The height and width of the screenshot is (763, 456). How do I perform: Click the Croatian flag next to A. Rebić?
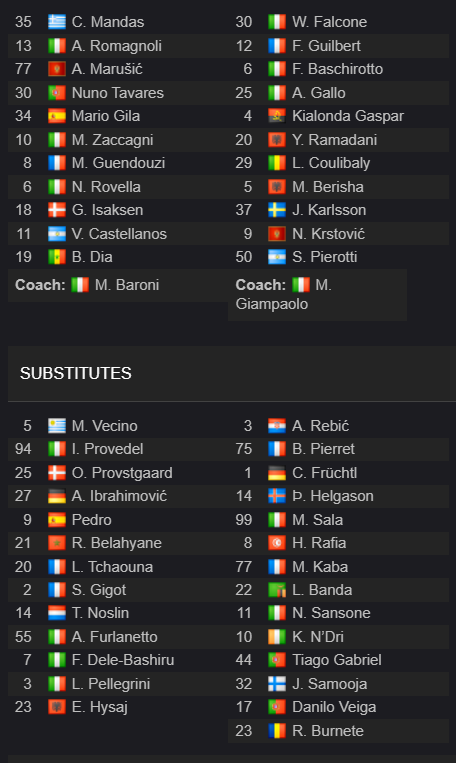coord(277,426)
